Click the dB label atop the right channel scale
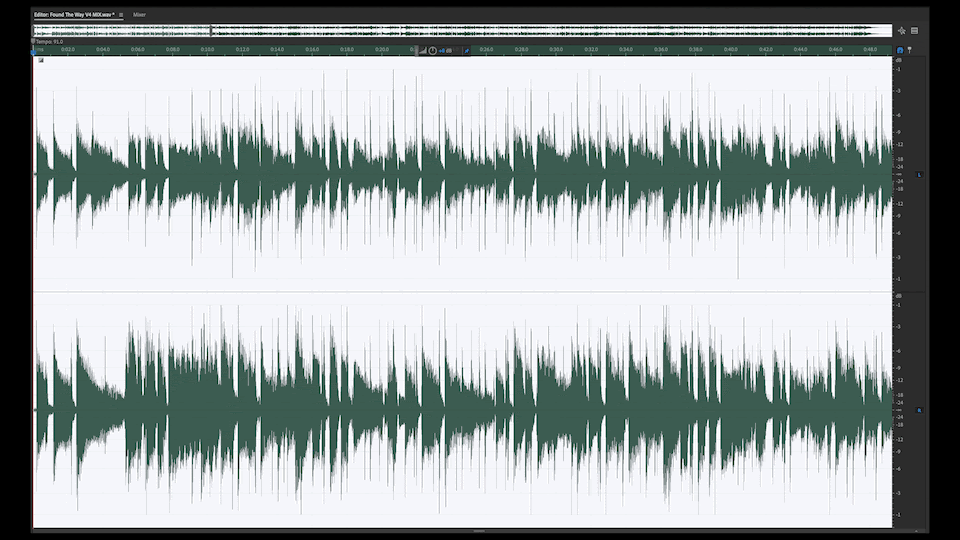This screenshot has height=540, width=960. pyautogui.click(x=899, y=296)
